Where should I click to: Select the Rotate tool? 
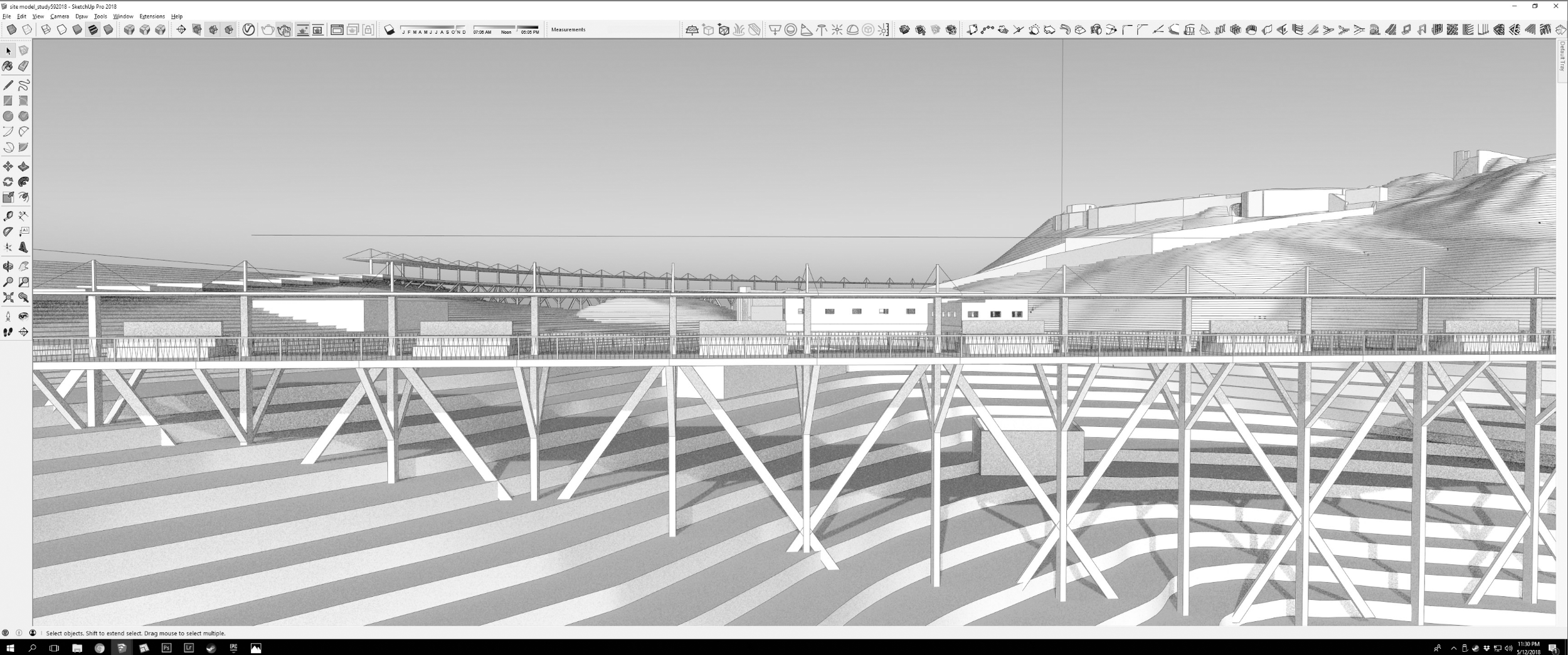coord(8,182)
